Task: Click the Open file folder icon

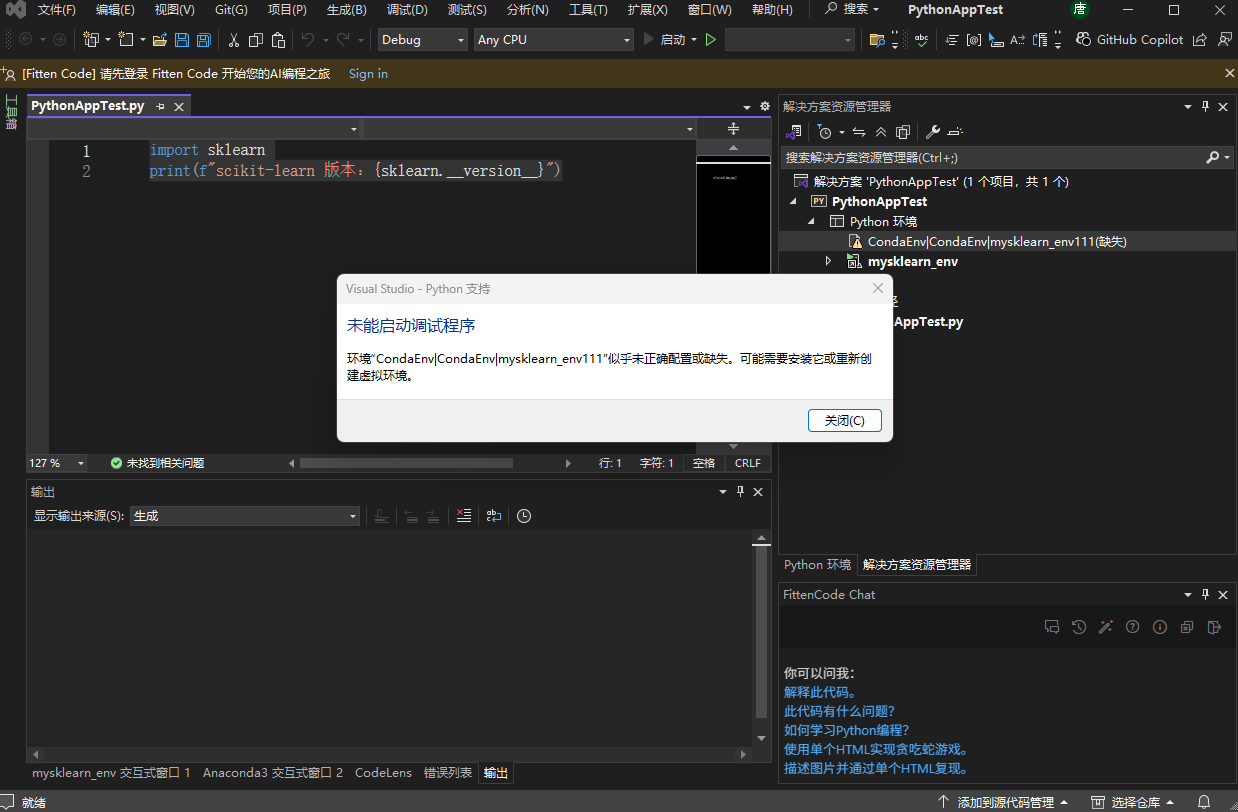Action: 159,40
